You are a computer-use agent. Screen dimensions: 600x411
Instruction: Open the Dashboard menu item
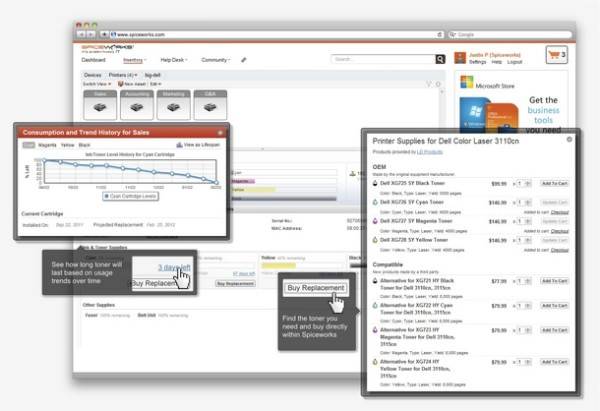pos(93,60)
